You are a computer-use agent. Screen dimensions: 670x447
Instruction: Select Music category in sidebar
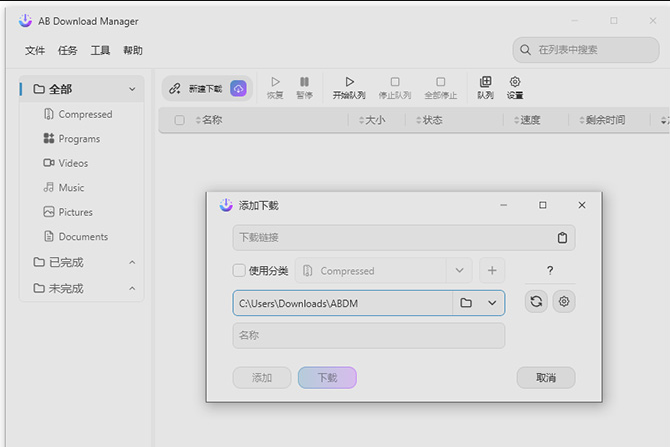tap(81, 187)
